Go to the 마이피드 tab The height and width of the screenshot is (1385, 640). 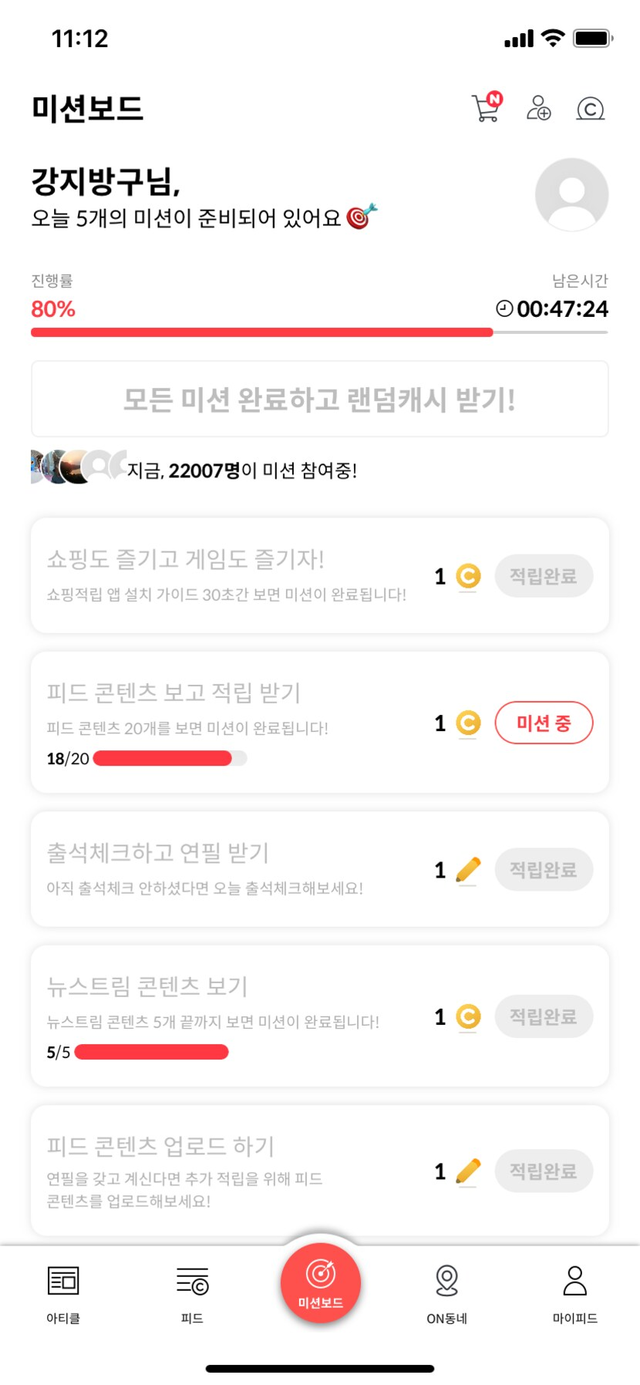point(575,1293)
